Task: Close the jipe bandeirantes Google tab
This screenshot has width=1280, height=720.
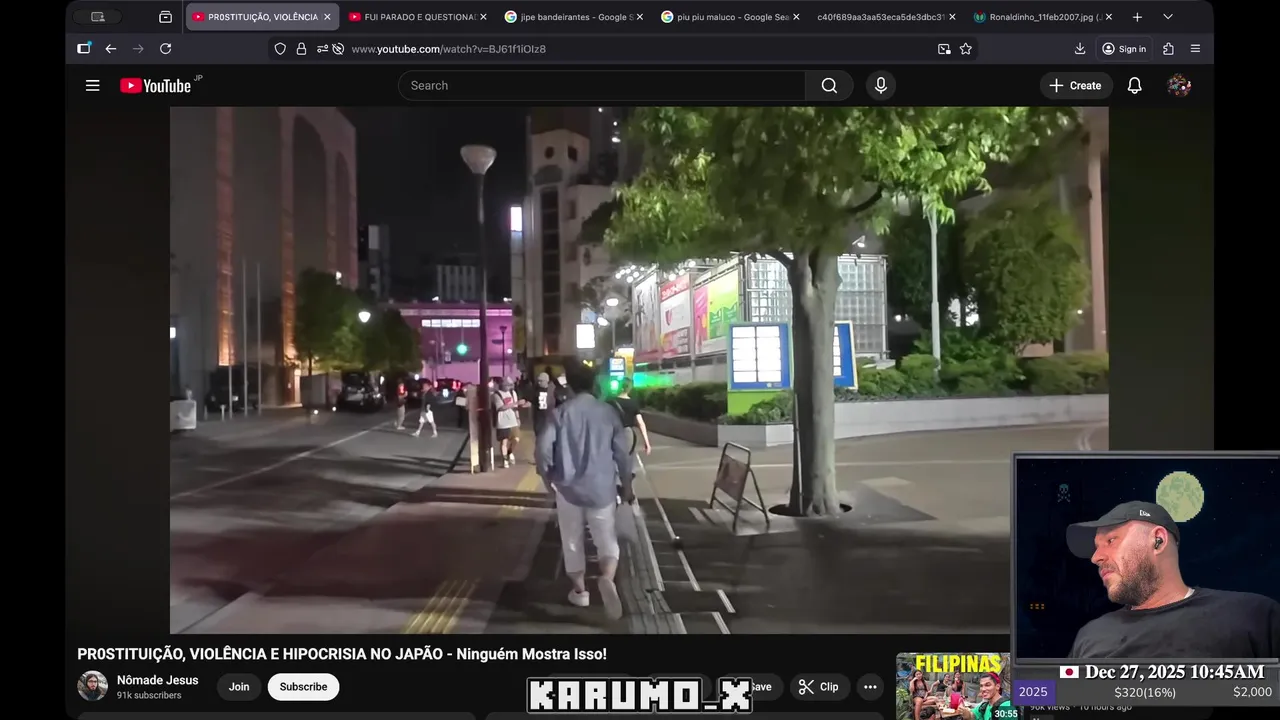Action: tap(640, 17)
